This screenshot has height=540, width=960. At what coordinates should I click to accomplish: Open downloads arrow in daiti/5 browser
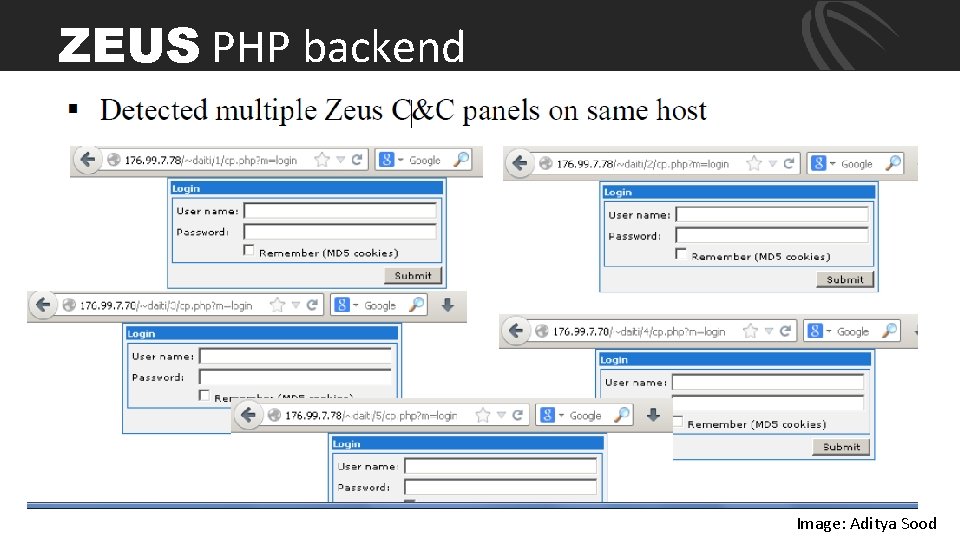coord(653,415)
